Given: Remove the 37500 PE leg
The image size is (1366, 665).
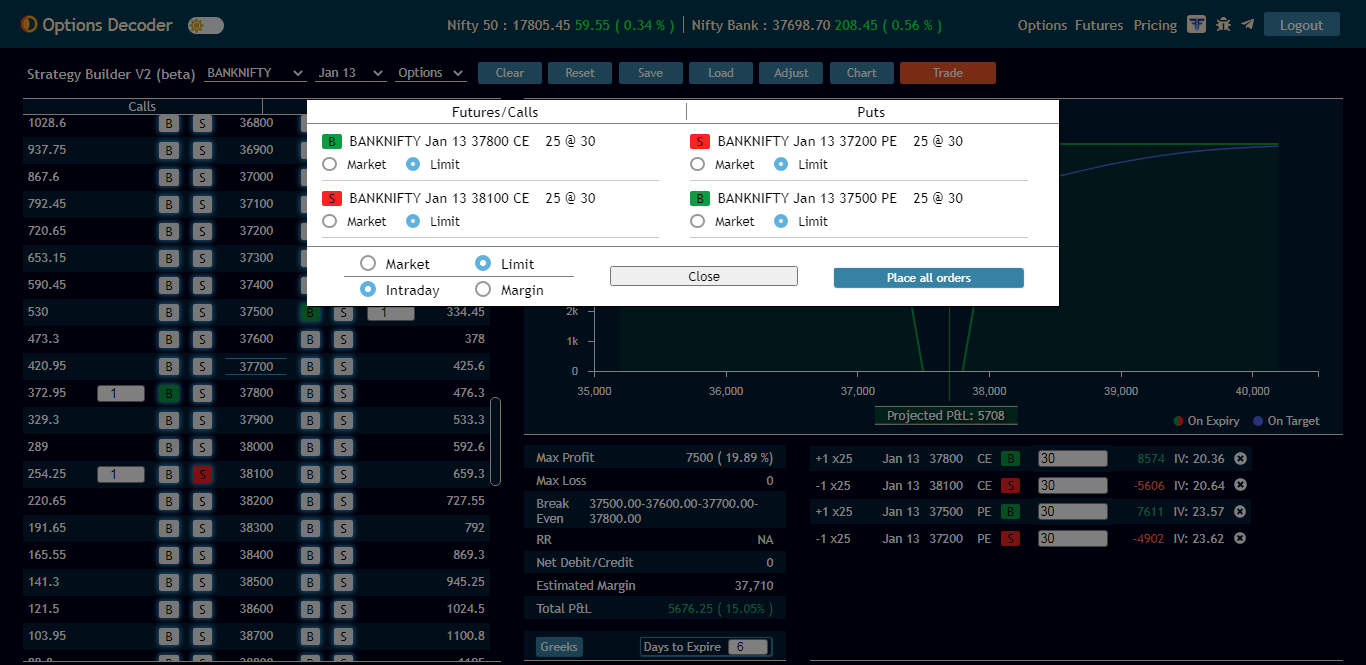Looking at the screenshot, I should (1240, 512).
